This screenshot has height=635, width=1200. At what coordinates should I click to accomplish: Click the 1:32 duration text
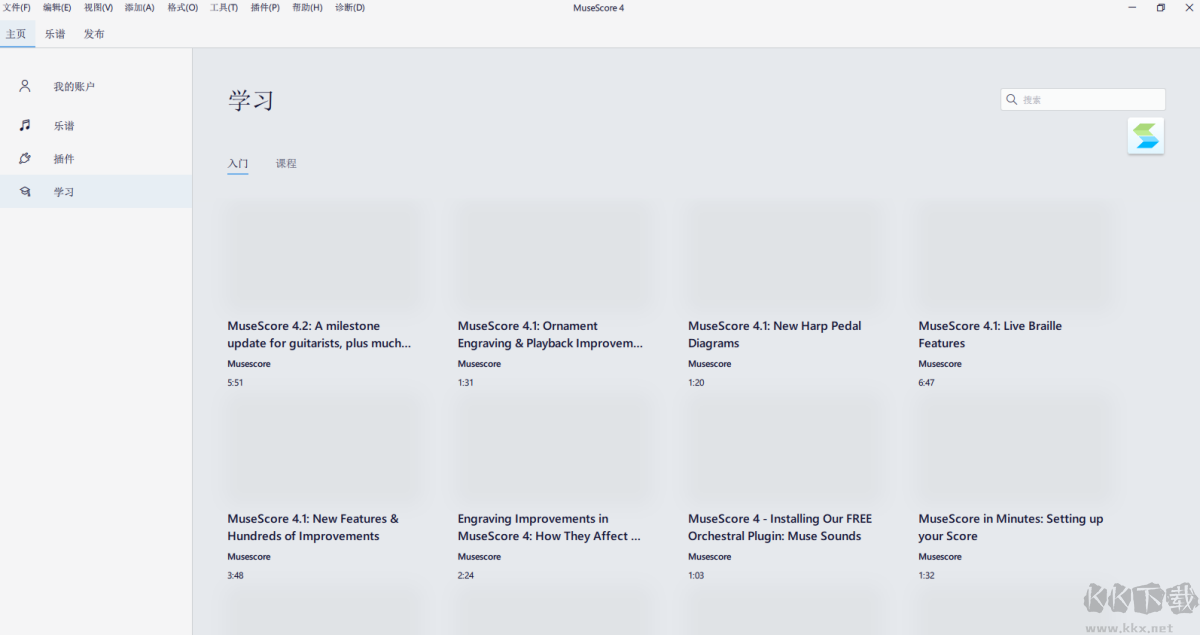tap(927, 576)
